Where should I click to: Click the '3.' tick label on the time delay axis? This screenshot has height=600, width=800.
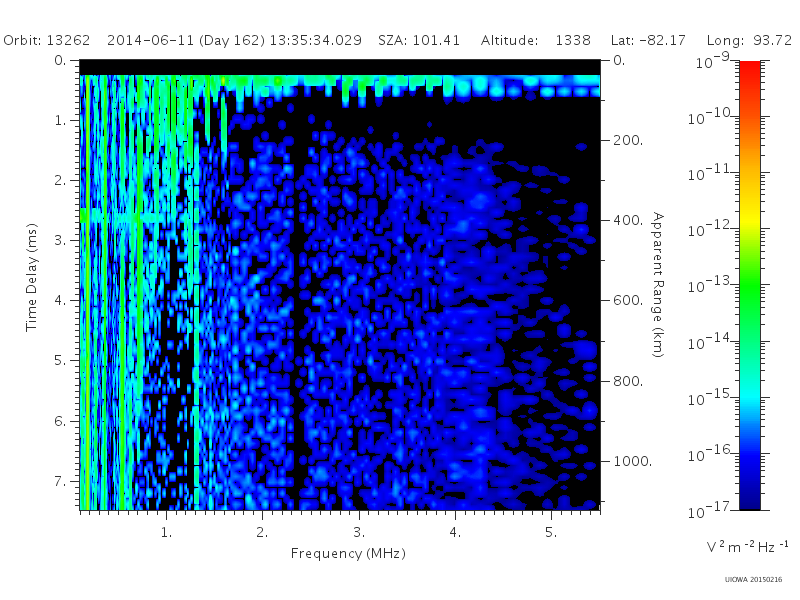60,240
